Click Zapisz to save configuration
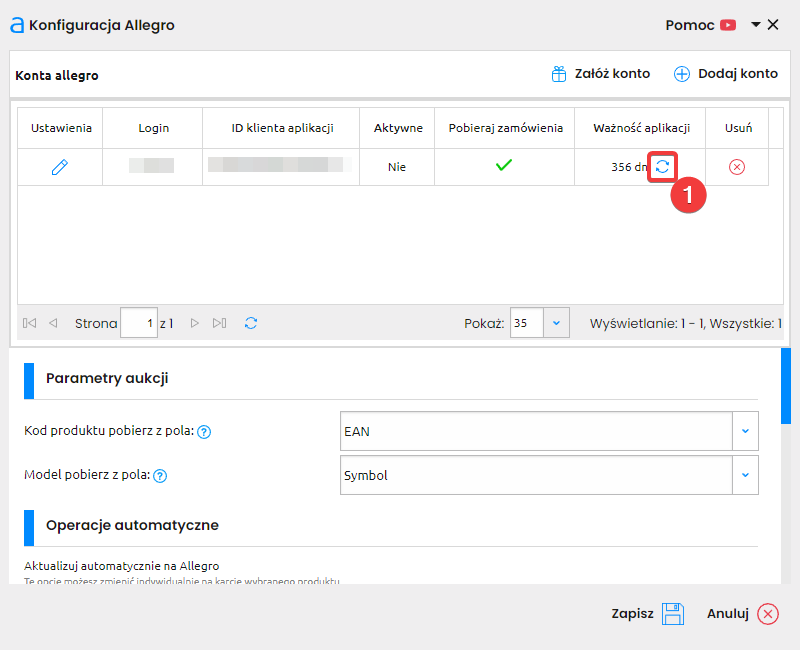 pos(647,614)
